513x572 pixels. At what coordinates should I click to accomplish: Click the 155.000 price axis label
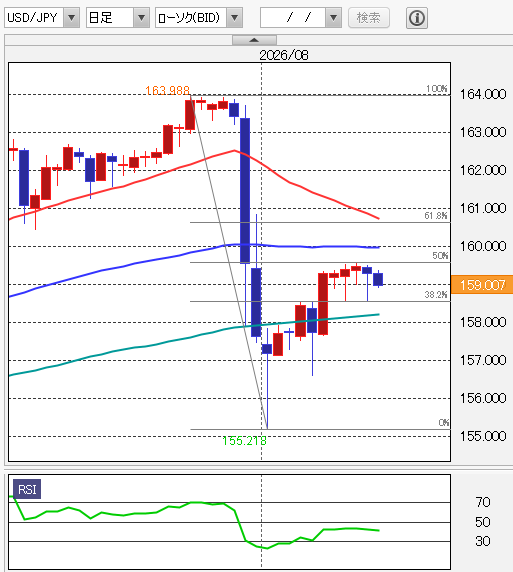coord(483,436)
